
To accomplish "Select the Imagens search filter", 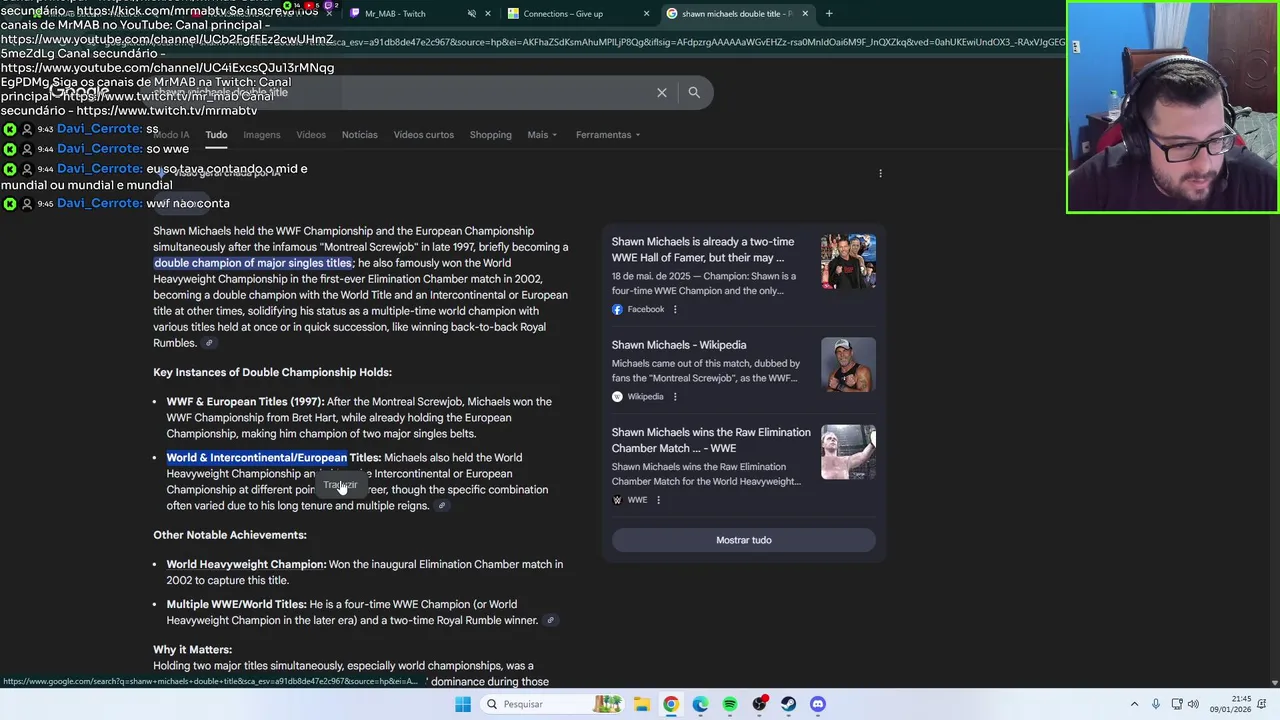I will pos(262,135).
